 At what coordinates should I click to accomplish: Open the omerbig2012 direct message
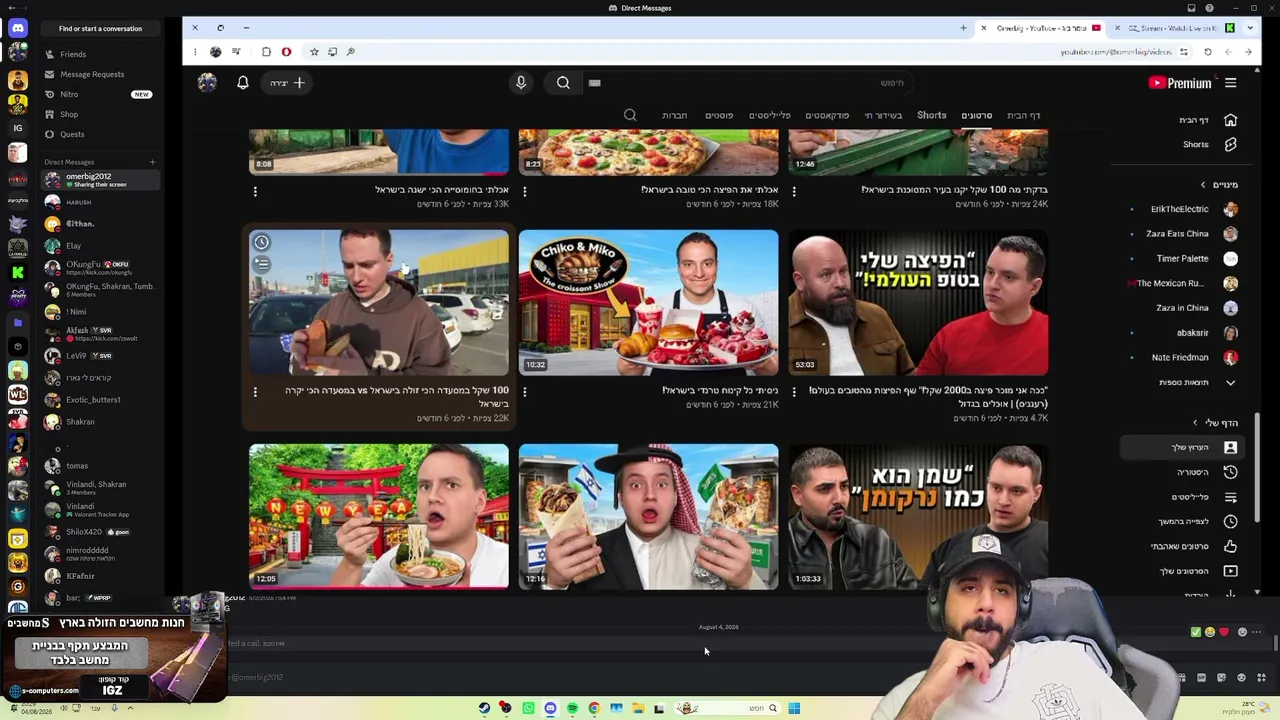[100, 180]
